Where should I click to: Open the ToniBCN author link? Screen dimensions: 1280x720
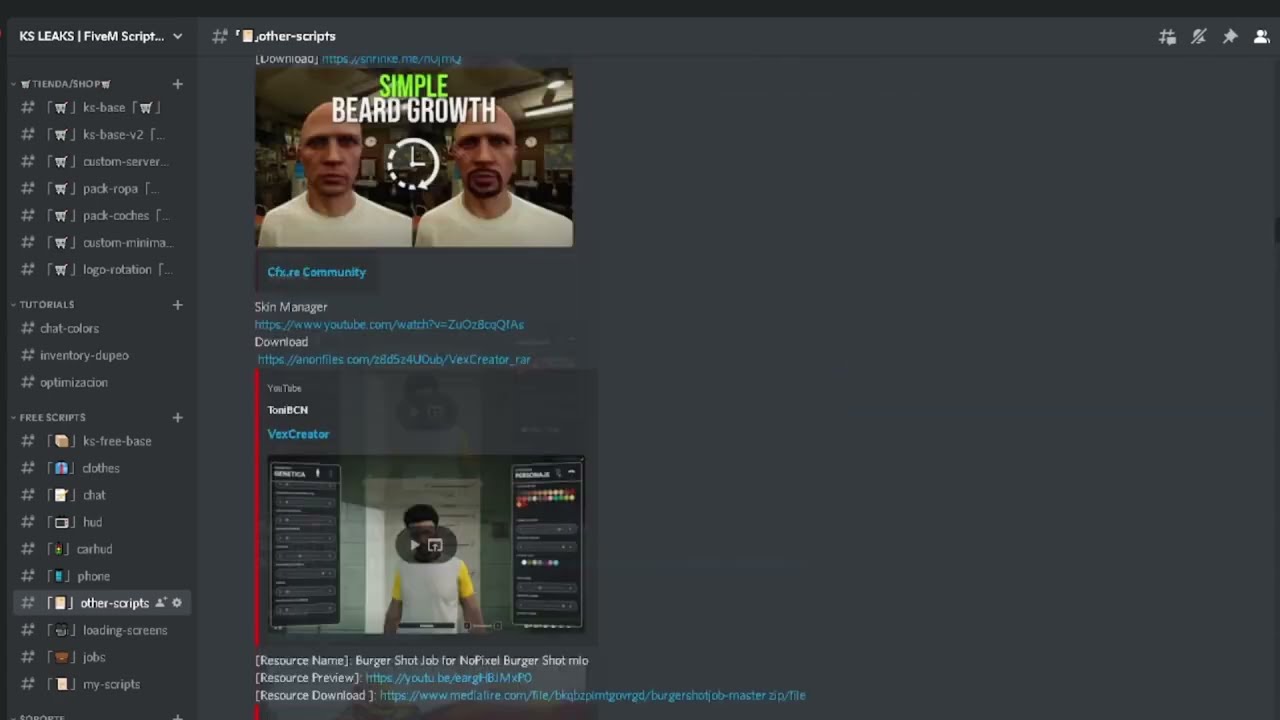(x=287, y=410)
